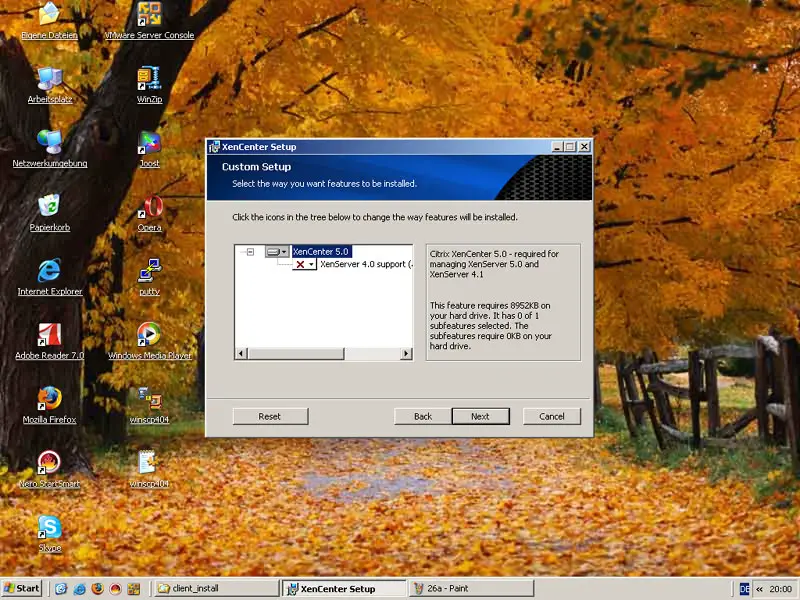Switch to XenCenter Setup taskbar button
The image size is (800, 600).
coord(344,588)
